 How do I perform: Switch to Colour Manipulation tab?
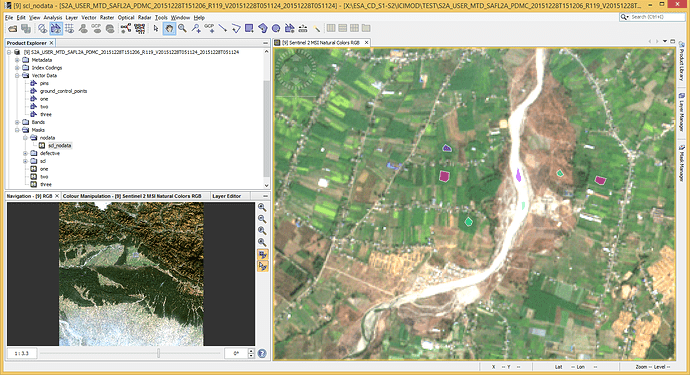pos(132,196)
